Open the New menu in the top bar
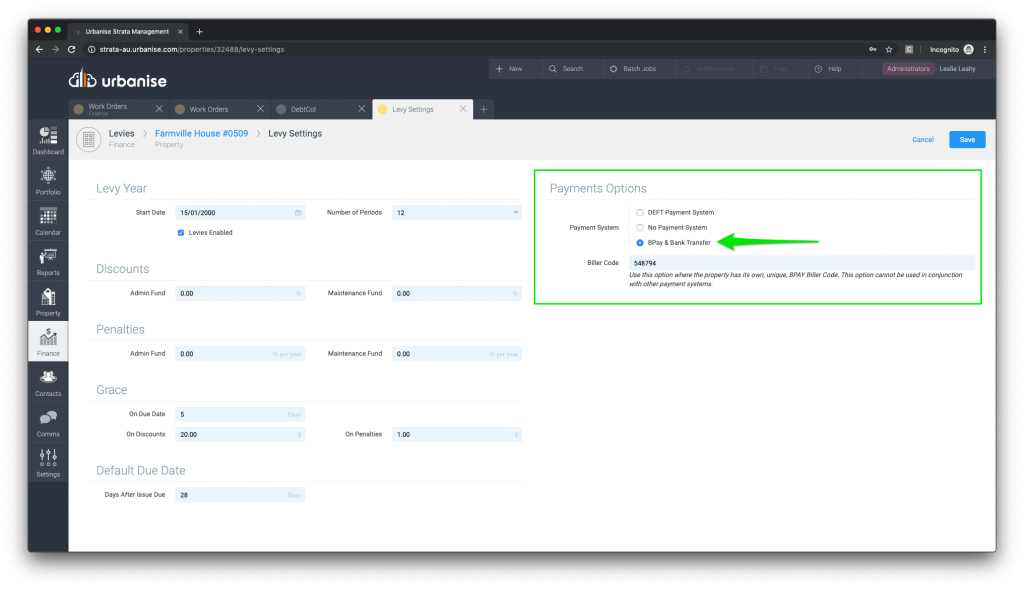This screenshot has width=1024, height=589. (509, 69)
